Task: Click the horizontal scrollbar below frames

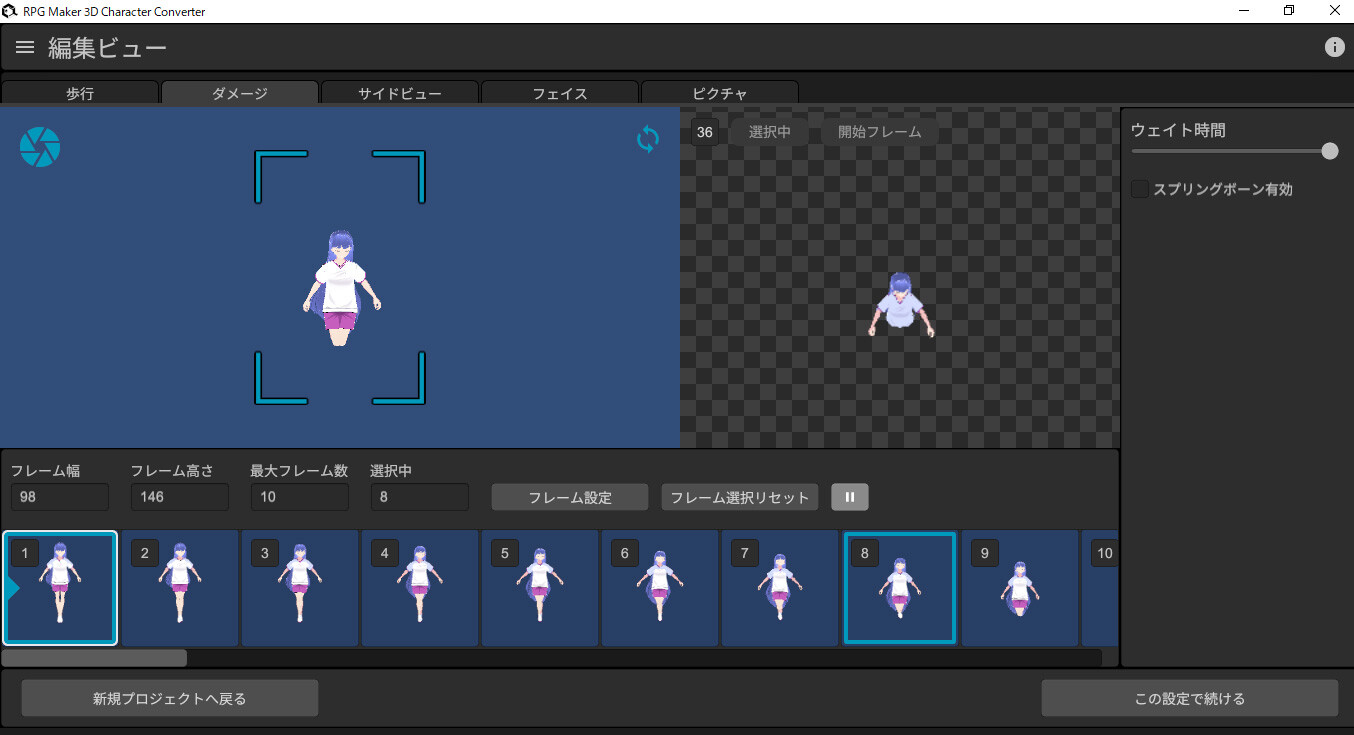Action: pyautogui.click(x=93, y=657)
